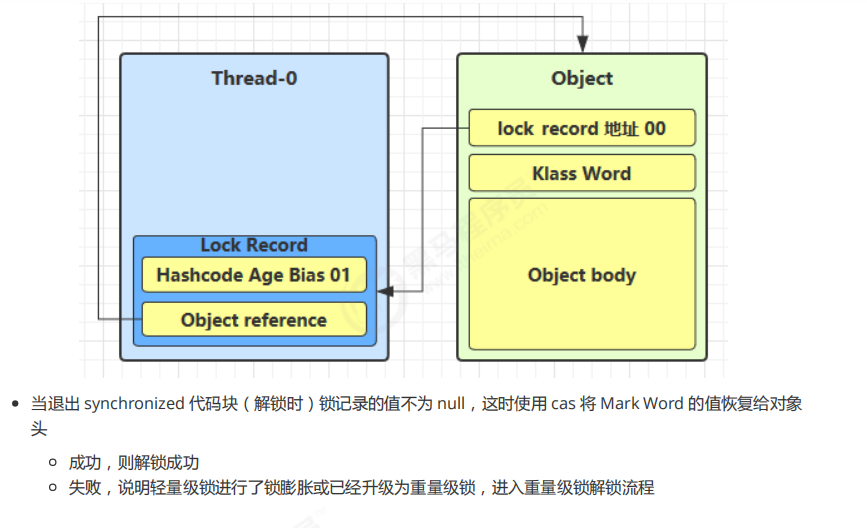Click the 成功，则解锁成功 line

click(134, 463)
